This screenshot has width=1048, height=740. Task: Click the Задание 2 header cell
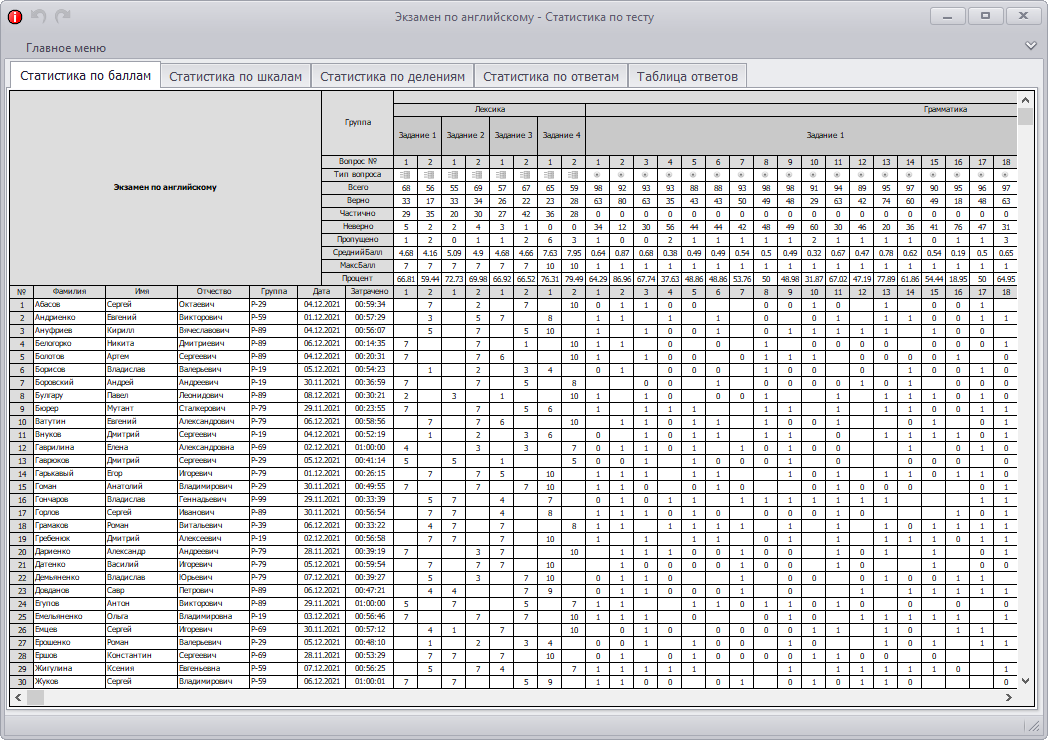[x=466, y=135]
